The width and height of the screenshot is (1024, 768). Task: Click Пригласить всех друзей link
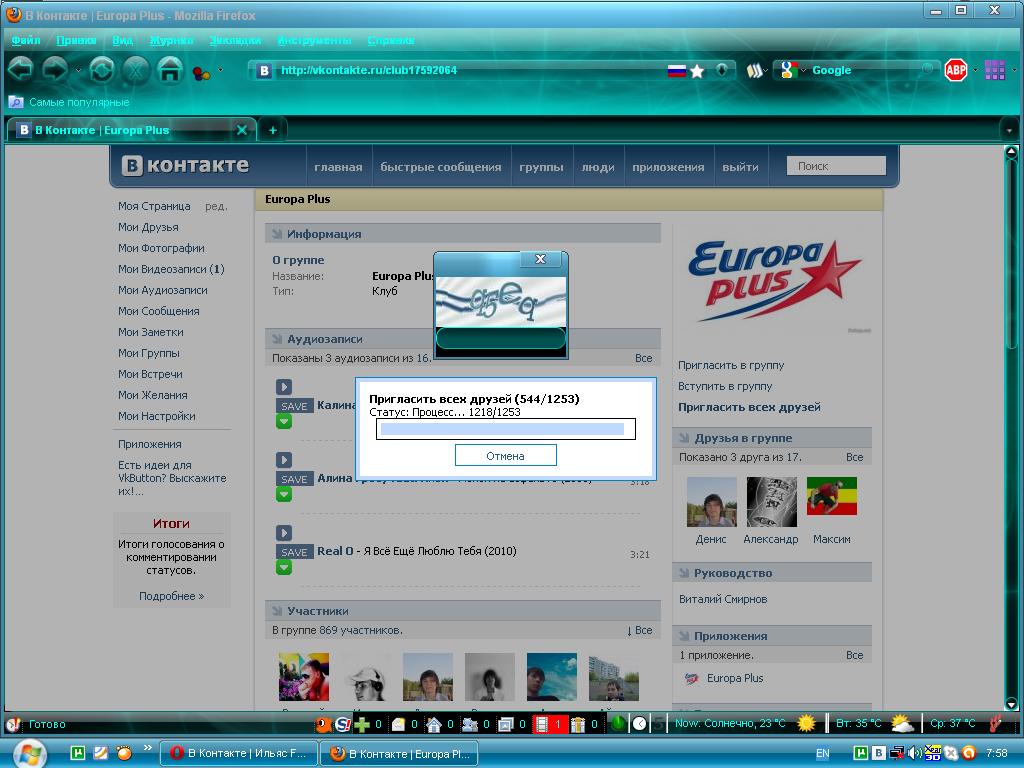(749, 407)
